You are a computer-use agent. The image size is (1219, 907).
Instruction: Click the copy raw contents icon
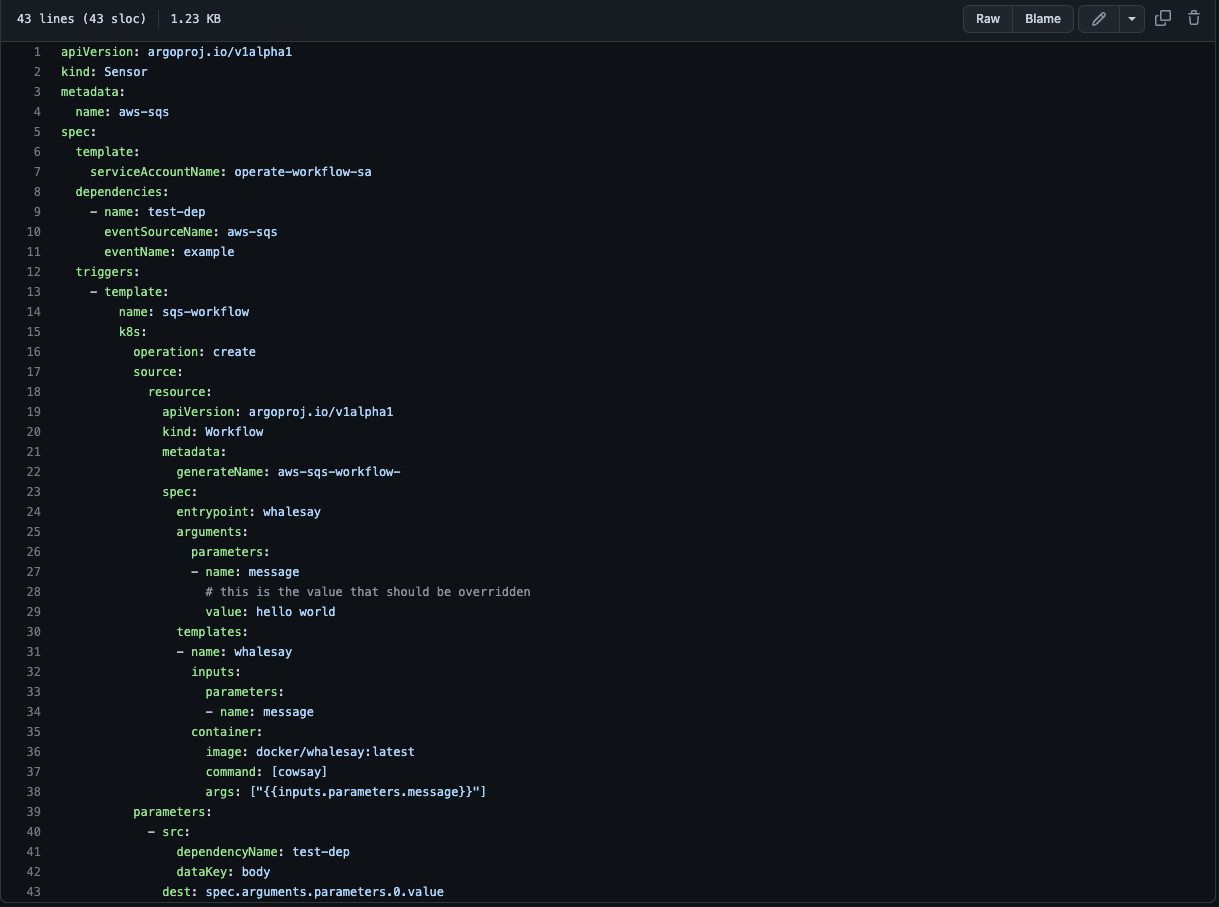1163,19
